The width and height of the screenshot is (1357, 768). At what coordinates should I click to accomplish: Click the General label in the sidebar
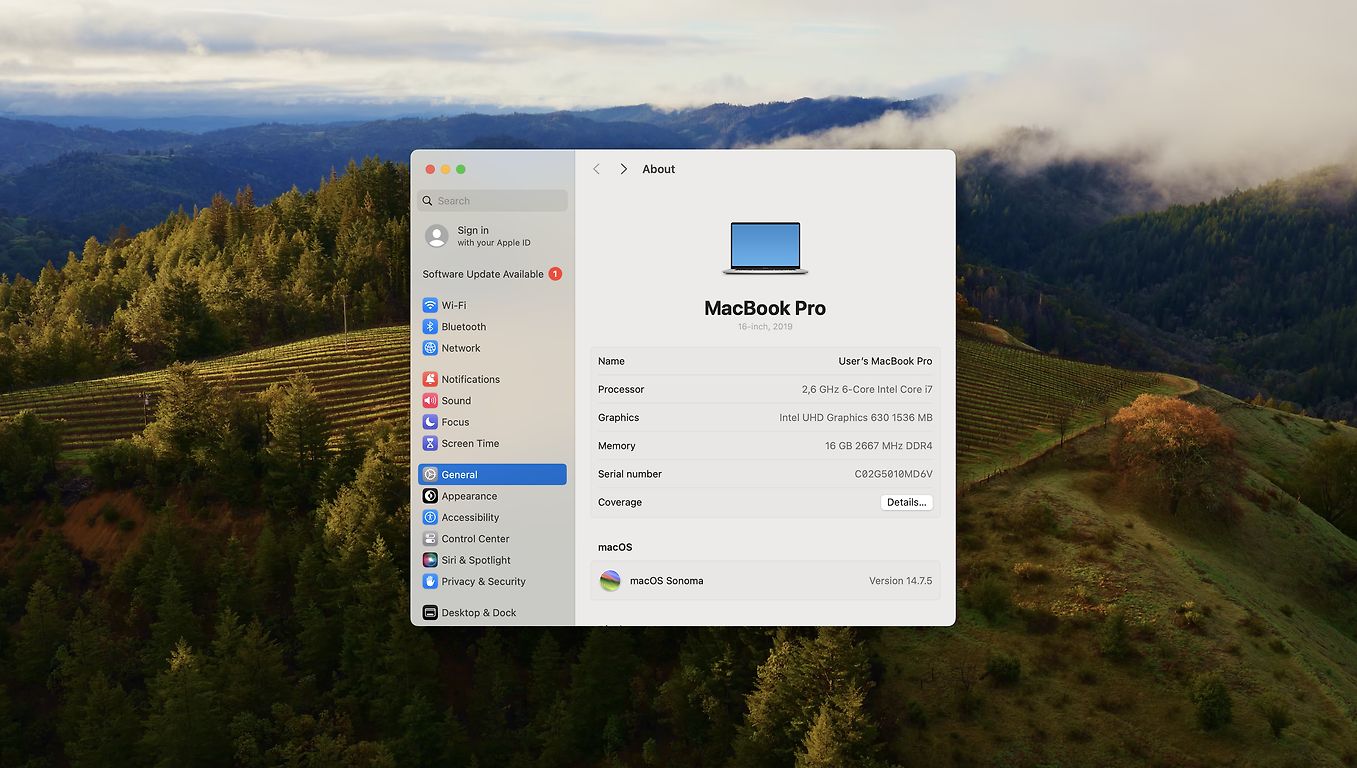click(460, 474)
